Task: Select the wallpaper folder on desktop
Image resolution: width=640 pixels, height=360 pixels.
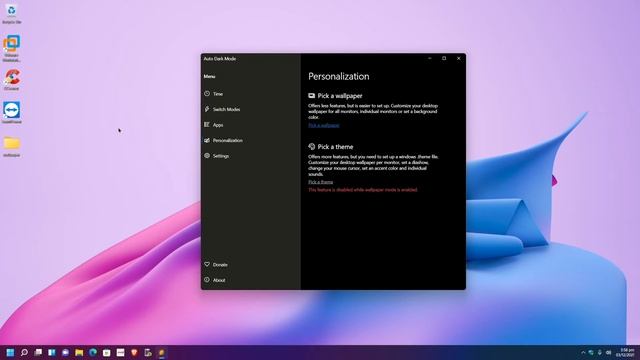Action: [11, 146]
